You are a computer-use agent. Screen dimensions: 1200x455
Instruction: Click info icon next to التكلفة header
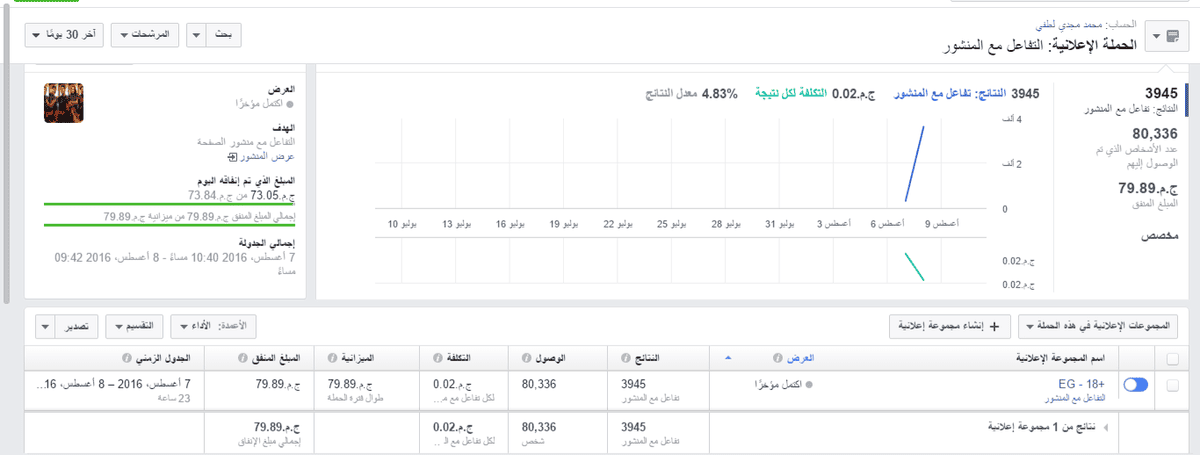click(438, 359)
